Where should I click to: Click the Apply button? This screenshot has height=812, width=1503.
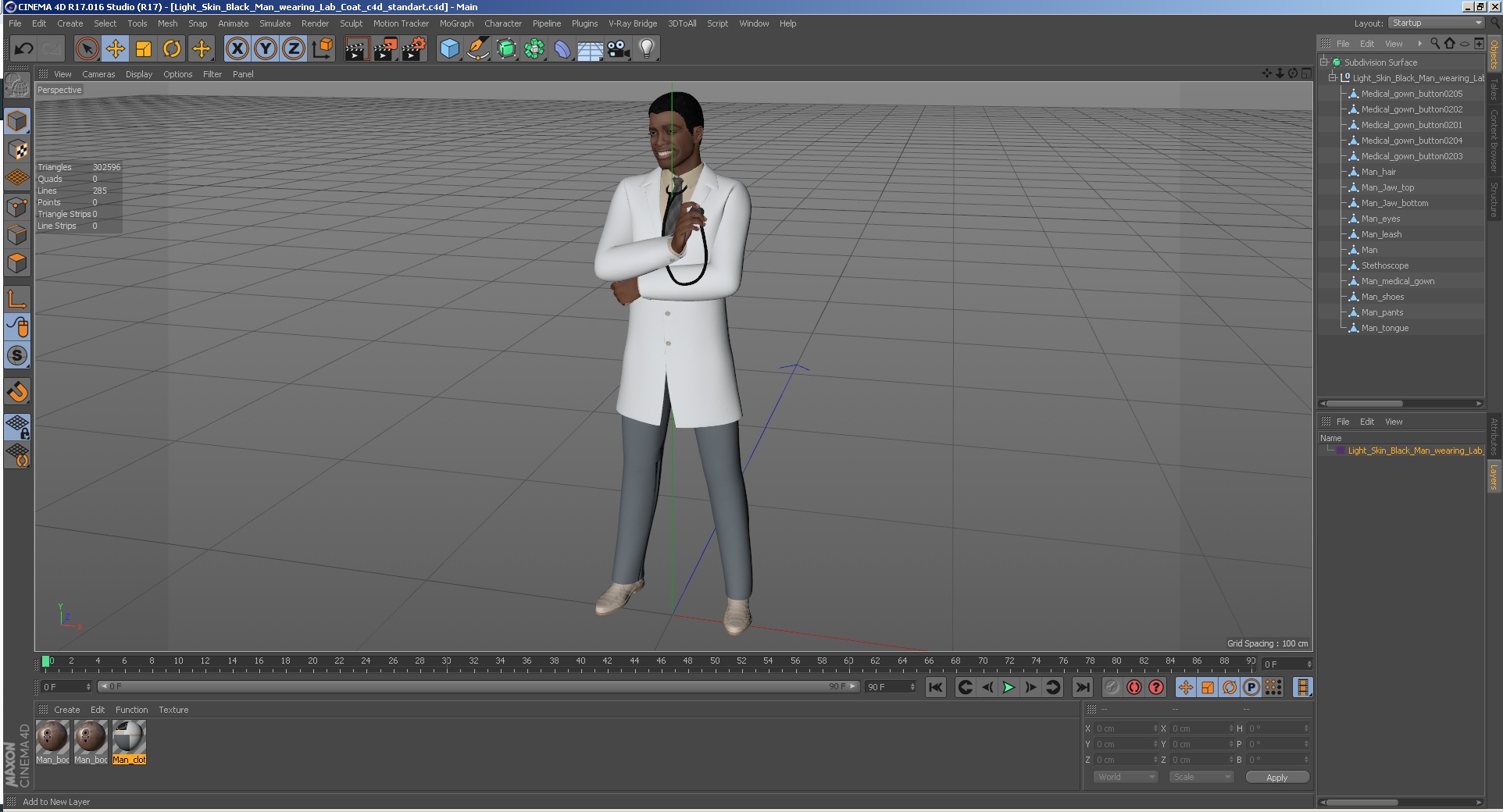1277,778
